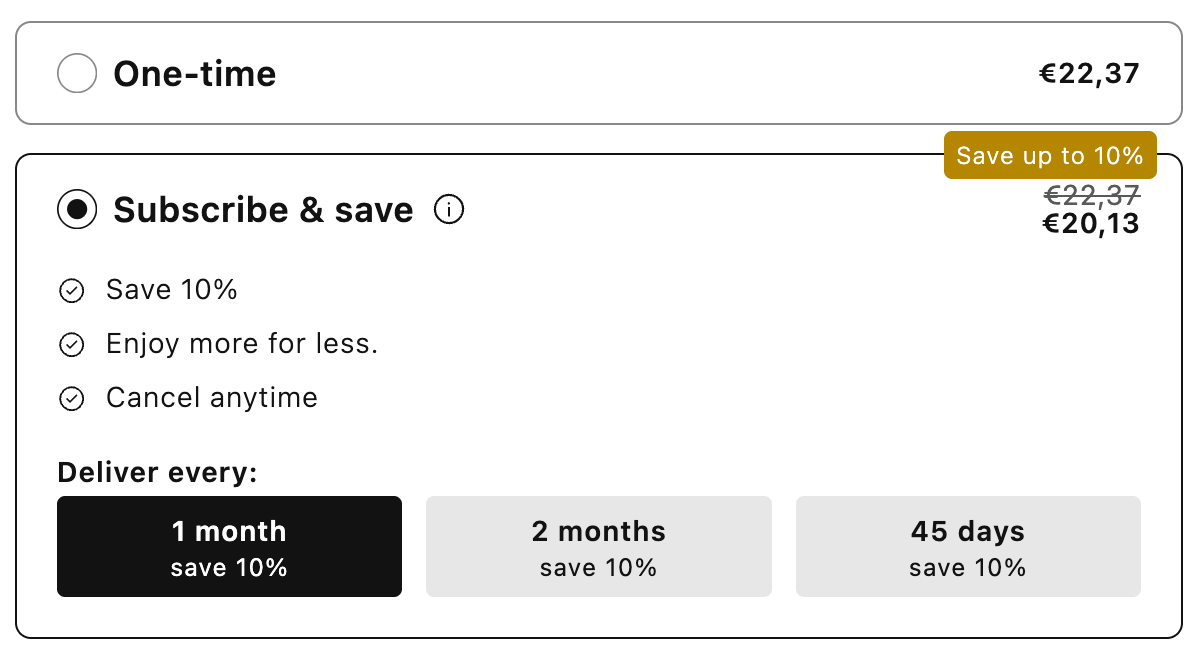Click the discounted price €20,13
1198x658 pixels.
[x=1090, y=223]
